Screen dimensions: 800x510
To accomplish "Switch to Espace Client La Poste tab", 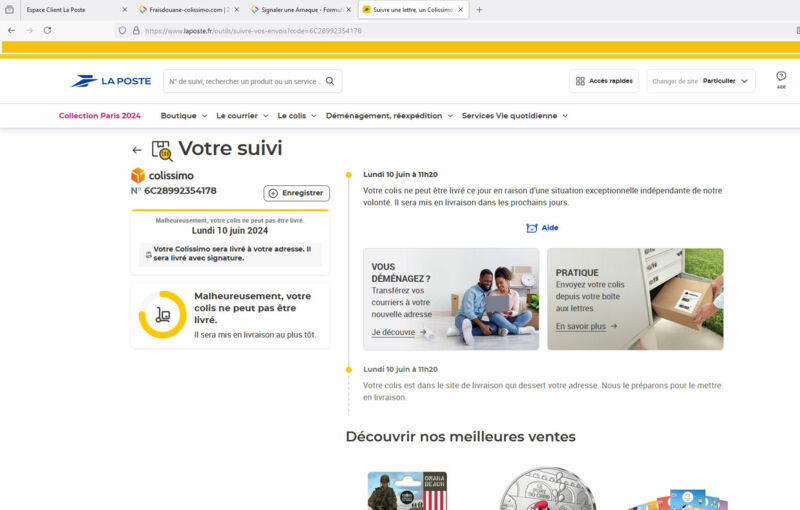I will (x=71, y=10).
